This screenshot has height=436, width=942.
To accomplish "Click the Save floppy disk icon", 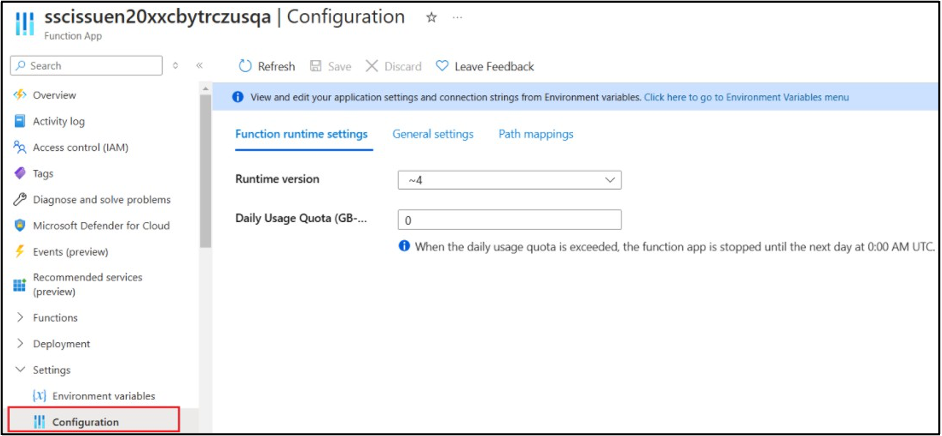I will [315, 66].
